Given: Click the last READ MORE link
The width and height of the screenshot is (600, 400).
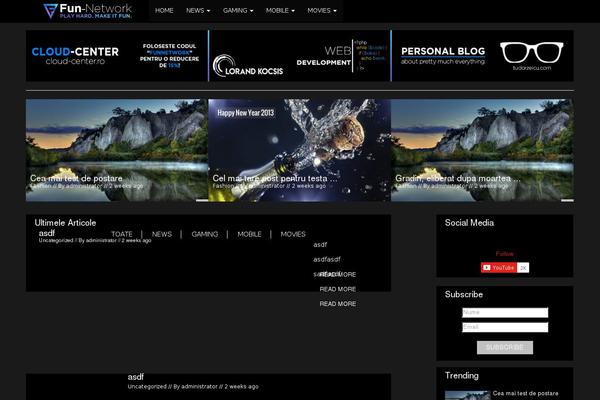Looking at the screenshot, I should tap(338, 304).
